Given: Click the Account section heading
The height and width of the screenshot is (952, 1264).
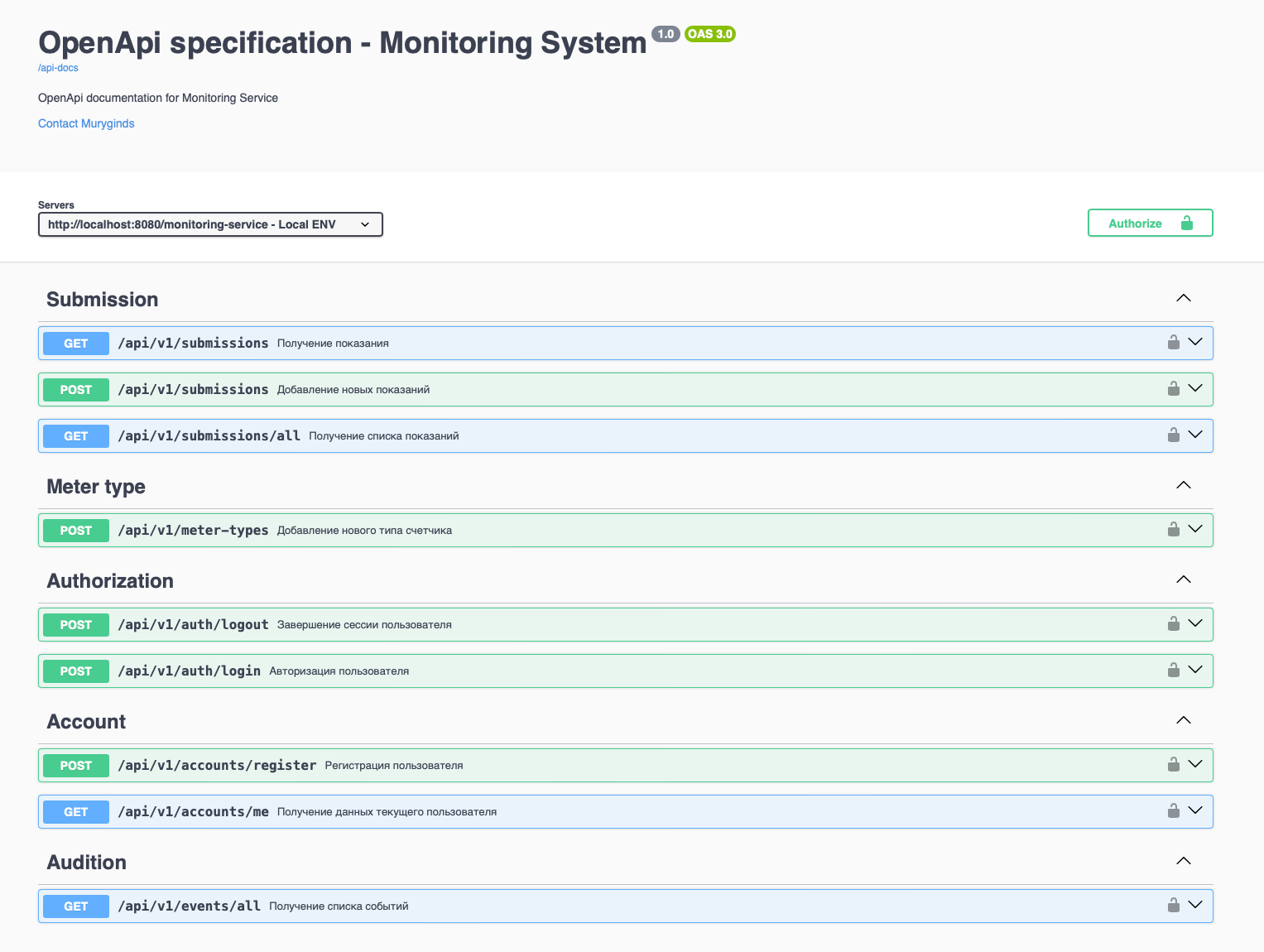Looking at the screenshot, I should pos(86,722).
